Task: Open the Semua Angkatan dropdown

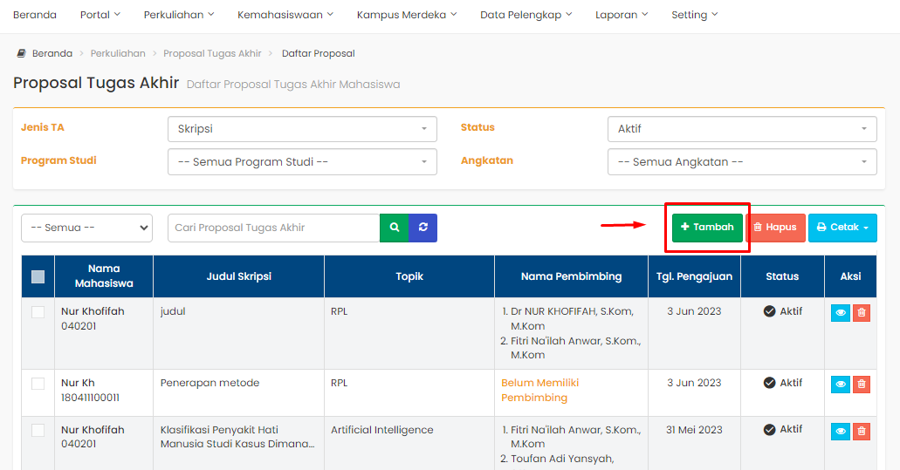Action: pos(741,162)
